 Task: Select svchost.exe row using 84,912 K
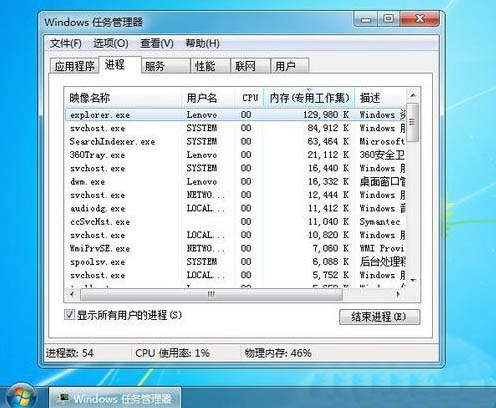click(235, 128)
